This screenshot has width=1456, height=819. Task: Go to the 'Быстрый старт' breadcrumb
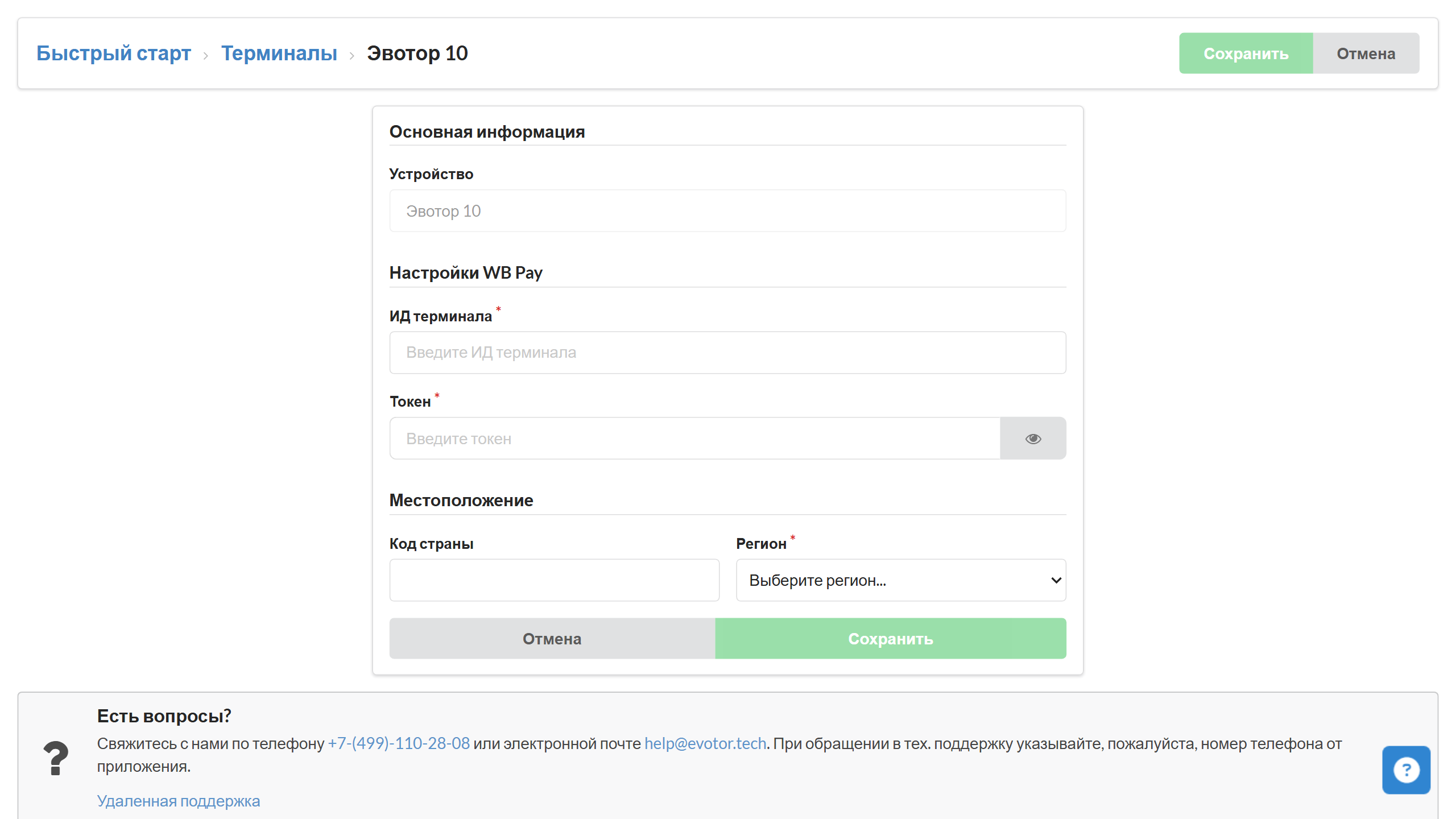(114, 53)
